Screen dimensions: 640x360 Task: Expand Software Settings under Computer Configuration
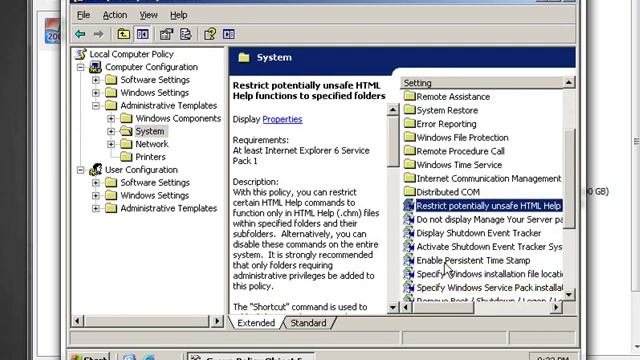coord(96,80)
